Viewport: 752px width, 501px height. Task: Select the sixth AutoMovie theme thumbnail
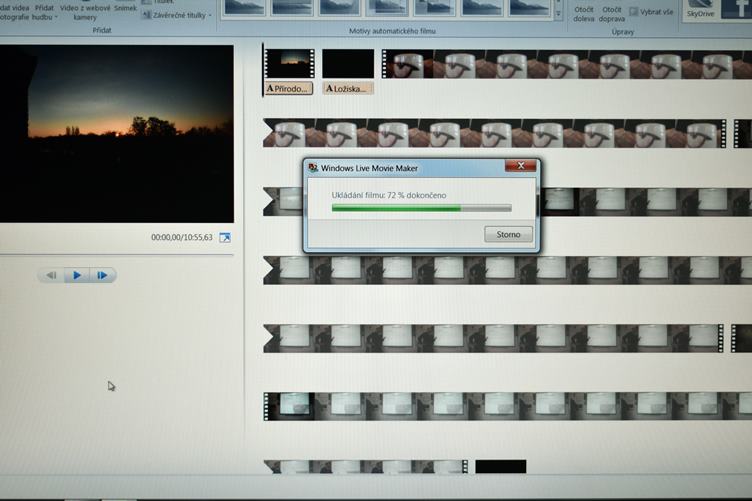point(482,7)
